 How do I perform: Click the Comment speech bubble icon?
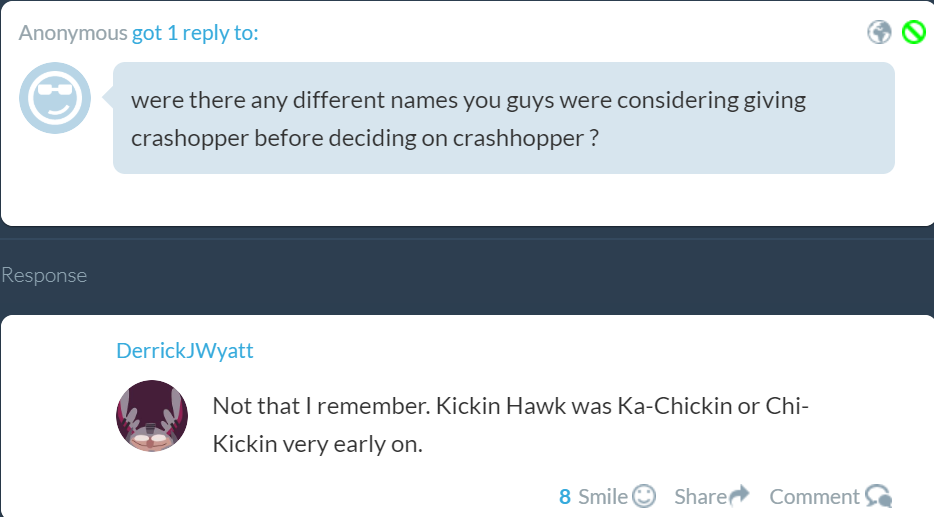(878, 496)
